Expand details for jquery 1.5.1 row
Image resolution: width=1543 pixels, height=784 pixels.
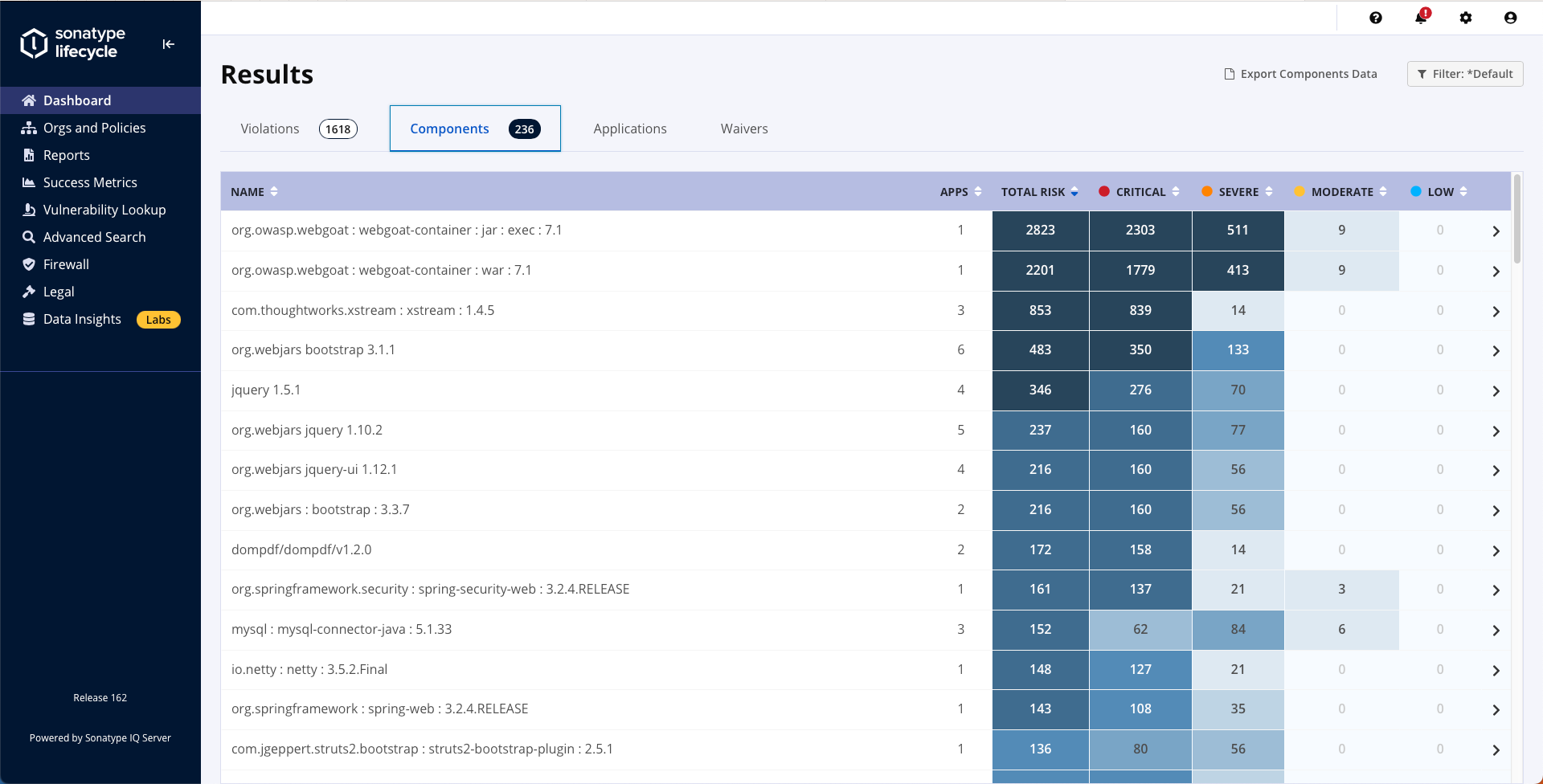click(1496, 391)
